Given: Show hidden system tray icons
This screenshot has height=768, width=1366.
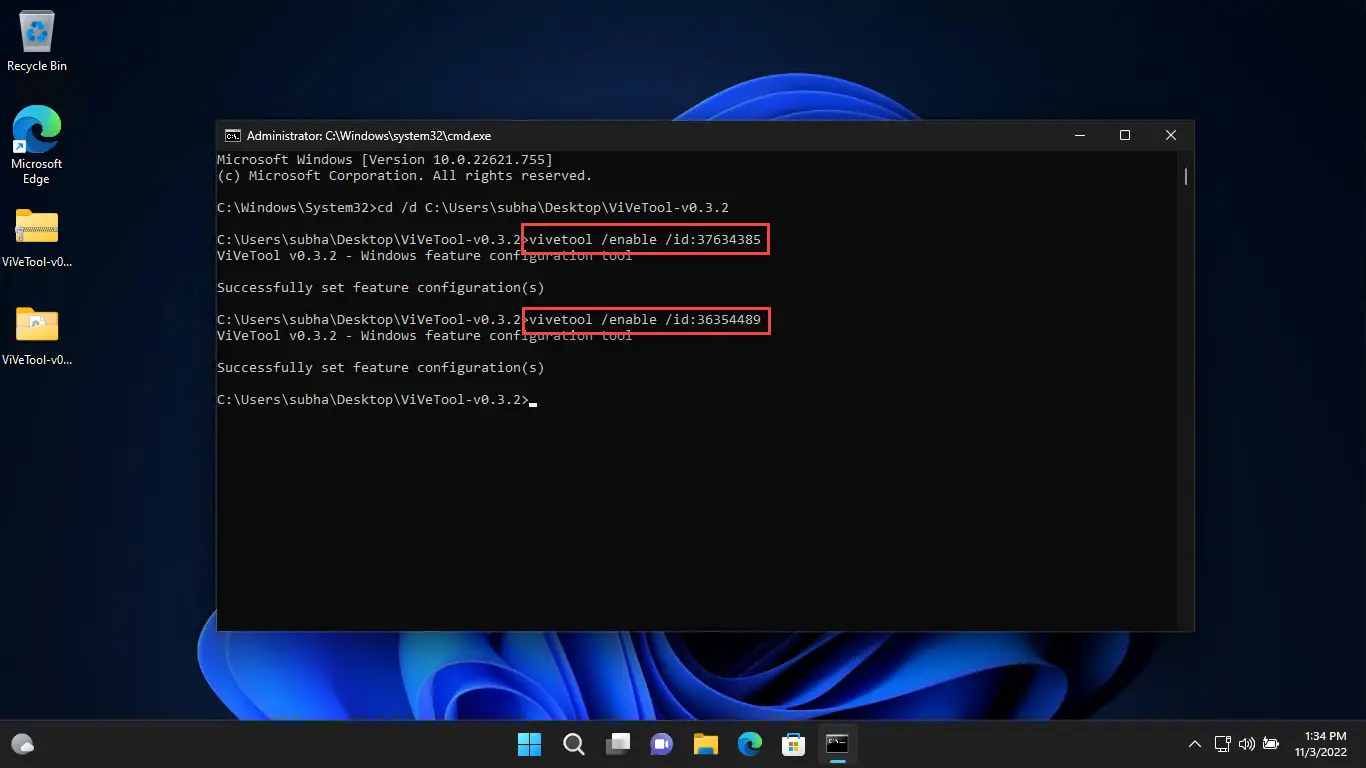Looking at the screenshot, I should coord(1195,744).
